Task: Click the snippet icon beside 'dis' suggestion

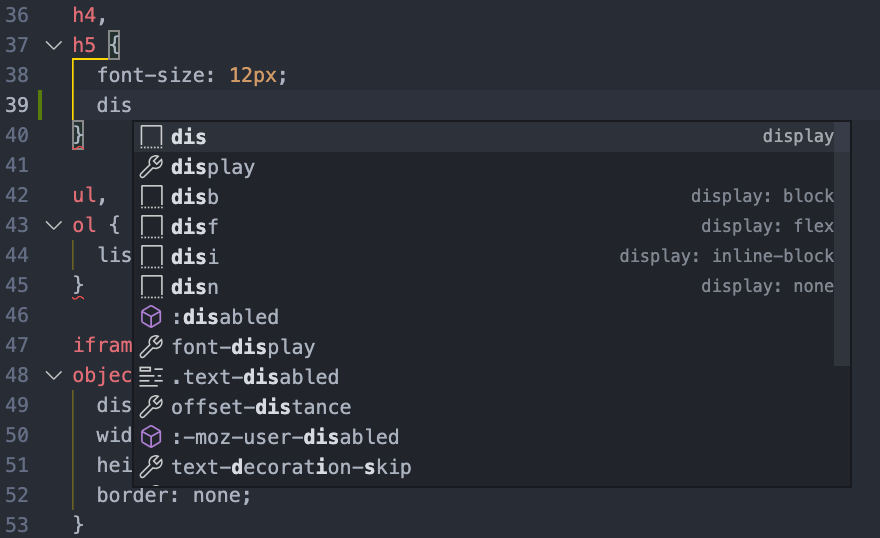Action: point(151,137)
